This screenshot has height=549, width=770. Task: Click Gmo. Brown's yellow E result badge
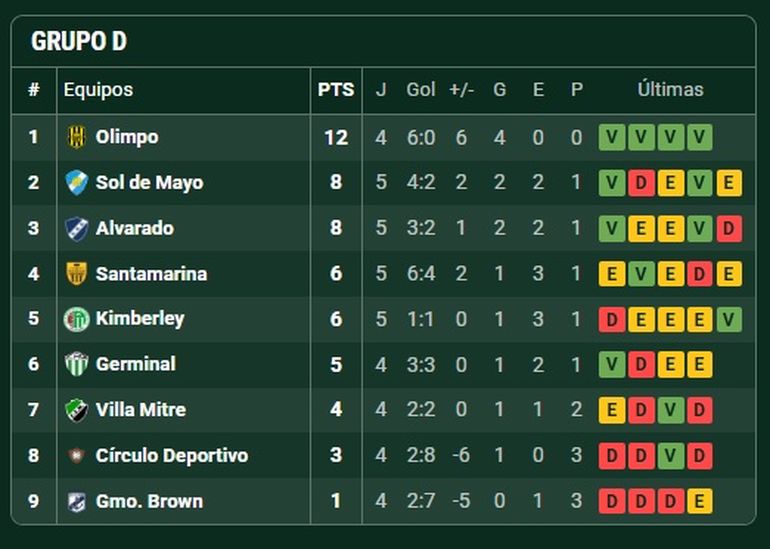tap(700, 502)
